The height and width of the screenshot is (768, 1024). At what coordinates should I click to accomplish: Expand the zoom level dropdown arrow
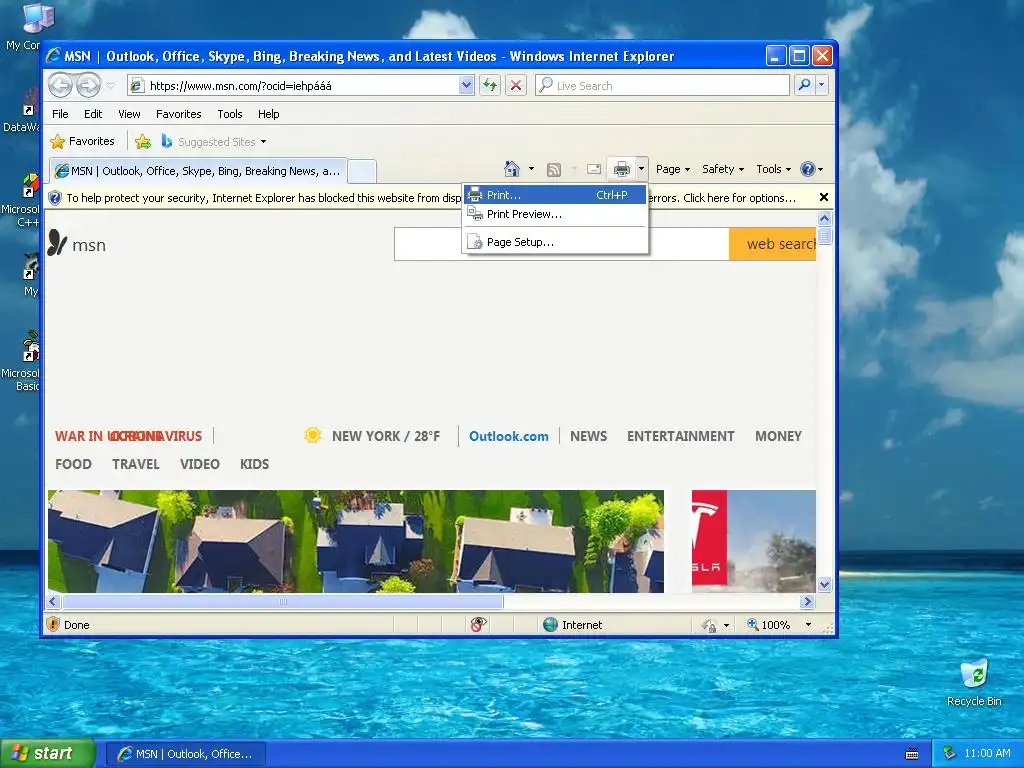tap(808, 625)
